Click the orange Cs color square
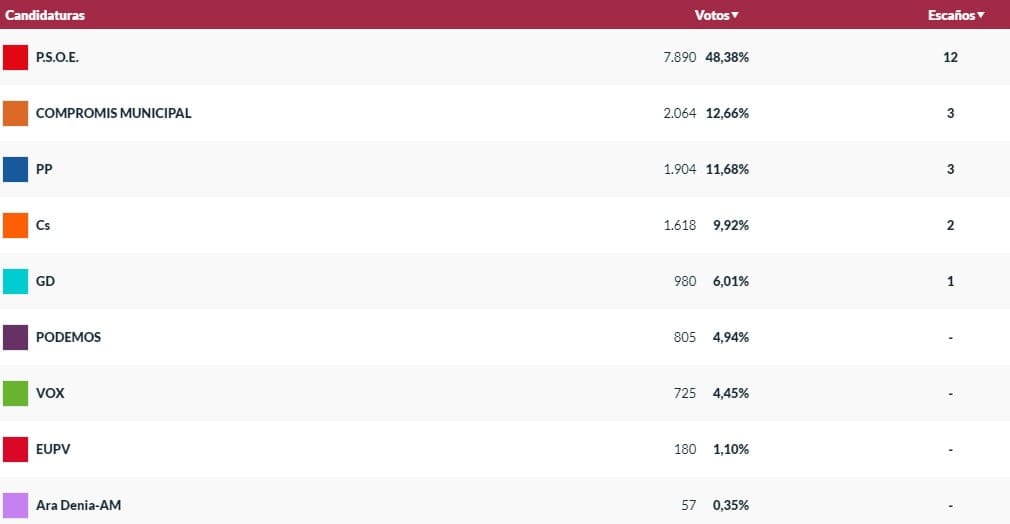This screenshot has height=524, width=1010. (x=15, y=225)
